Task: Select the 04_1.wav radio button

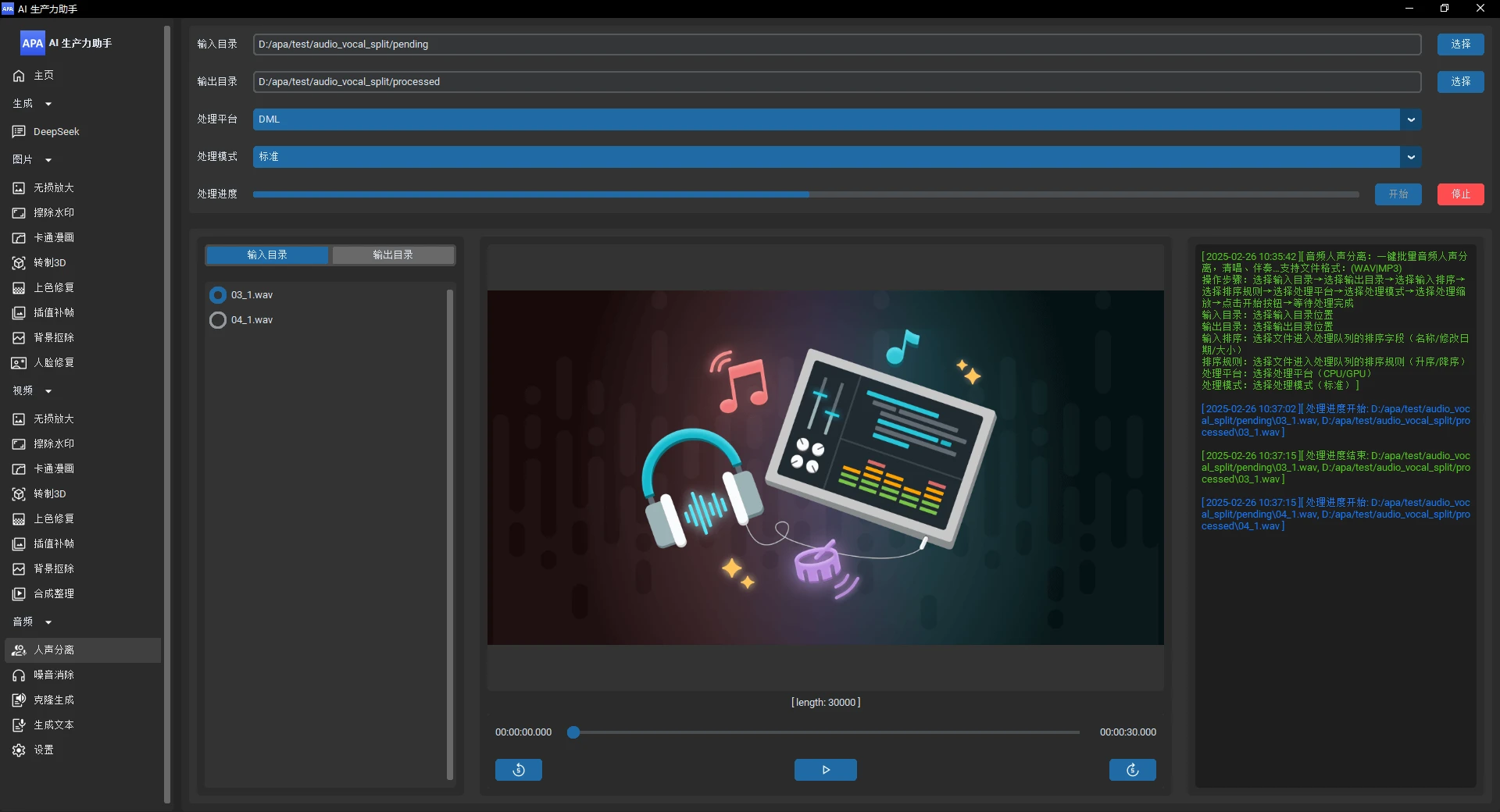Action: 218,320
